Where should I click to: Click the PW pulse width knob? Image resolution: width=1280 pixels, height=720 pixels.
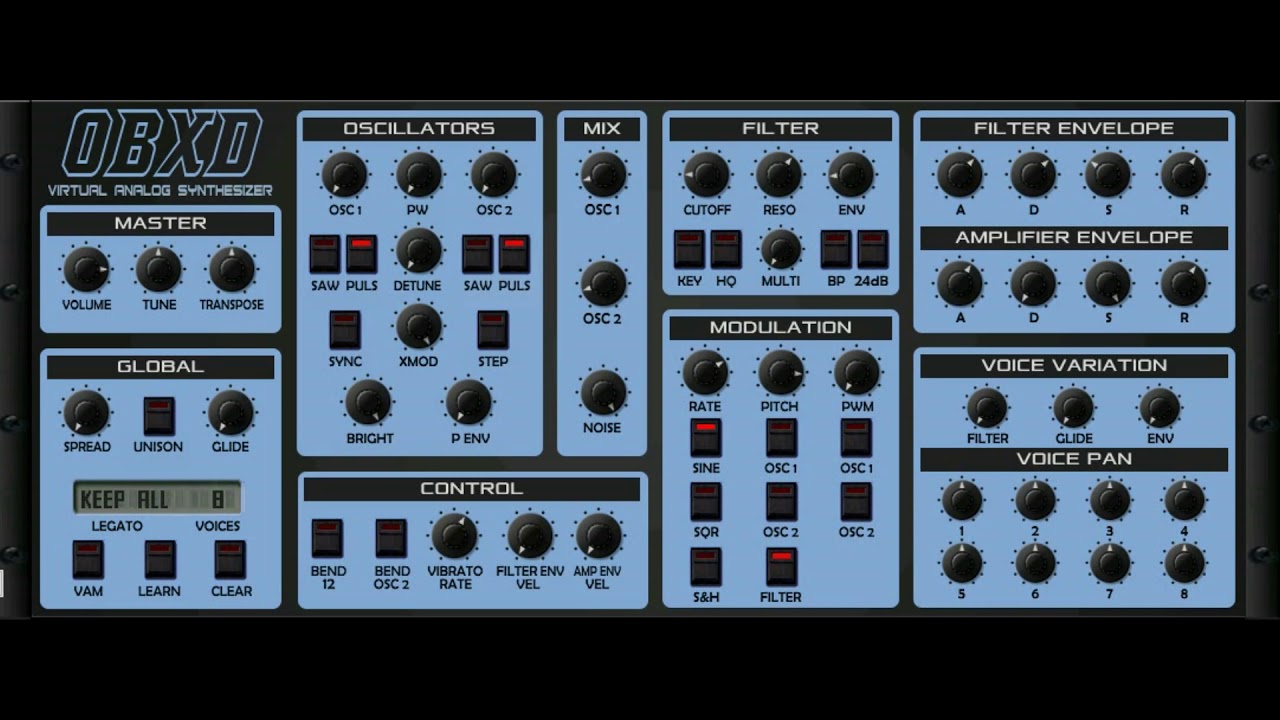(418, 175)
